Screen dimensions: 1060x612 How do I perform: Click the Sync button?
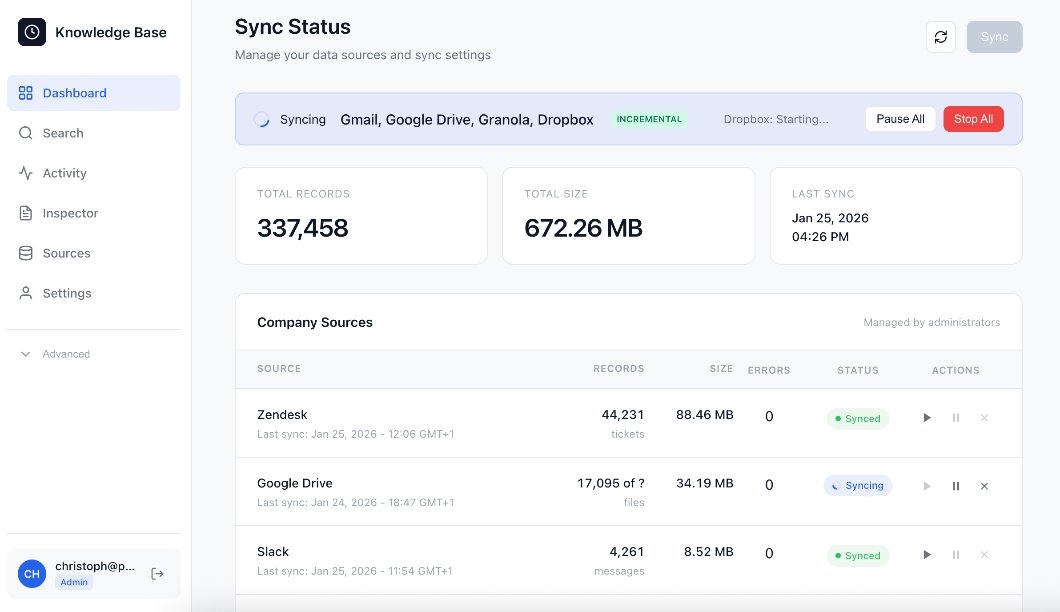(994, 37)
